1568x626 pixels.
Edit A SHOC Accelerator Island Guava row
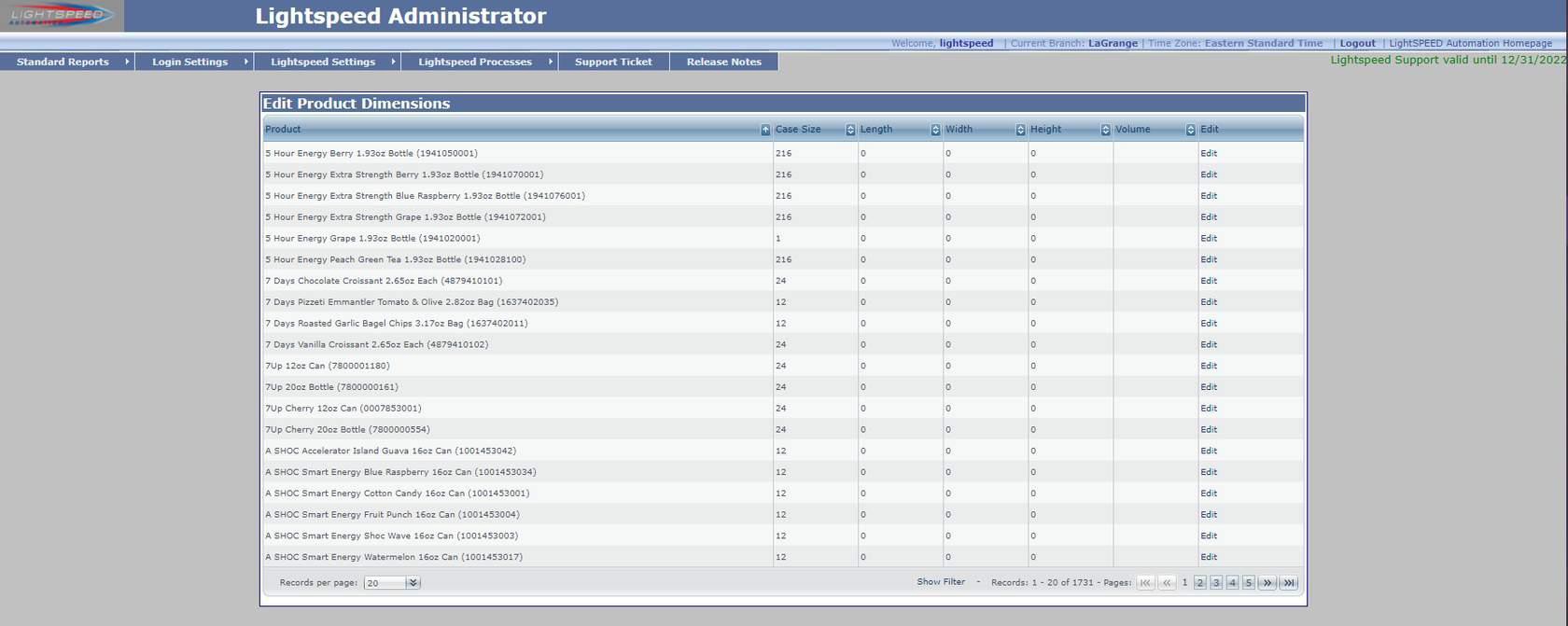[x=1209, y=452]
